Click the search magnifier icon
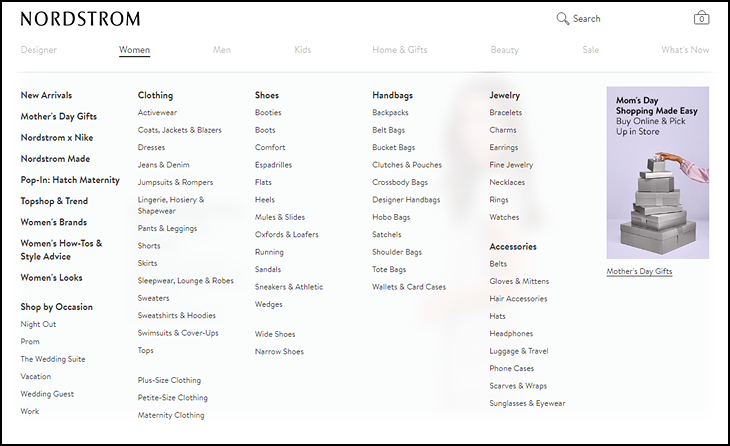The image size is (730, 446). [x=562, y=19]
